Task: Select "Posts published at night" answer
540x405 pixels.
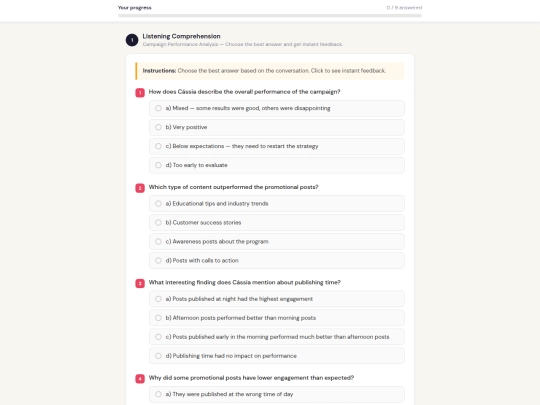Action: tap(277, 299)
